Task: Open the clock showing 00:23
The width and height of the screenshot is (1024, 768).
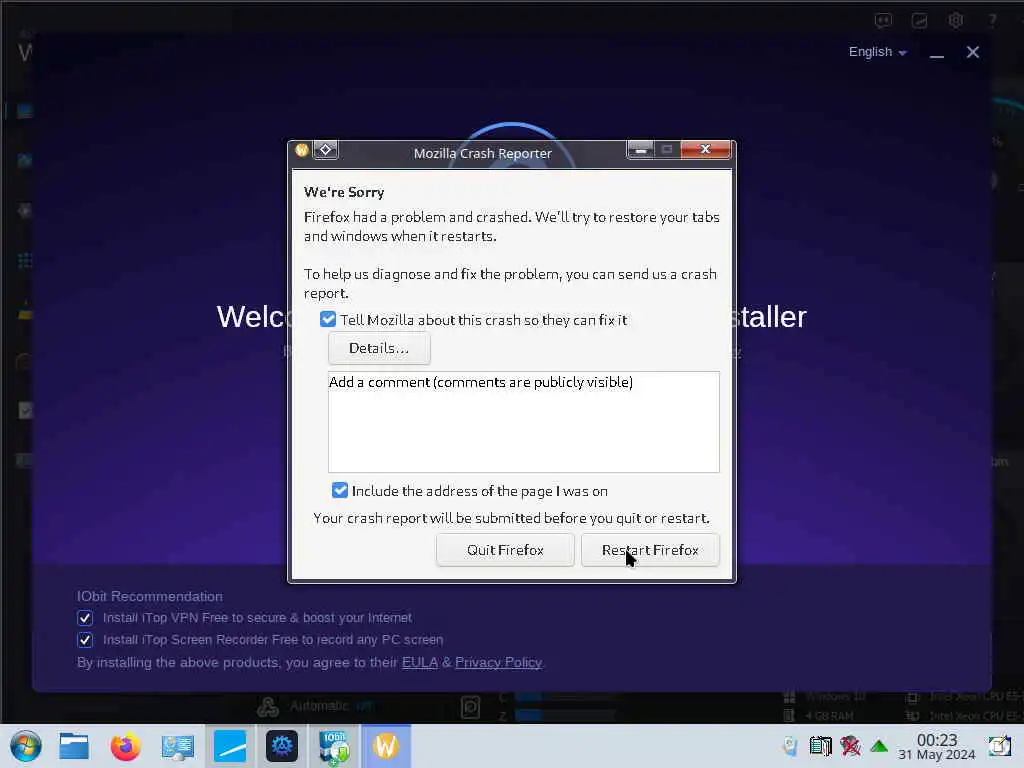Action: pos(936,746)
